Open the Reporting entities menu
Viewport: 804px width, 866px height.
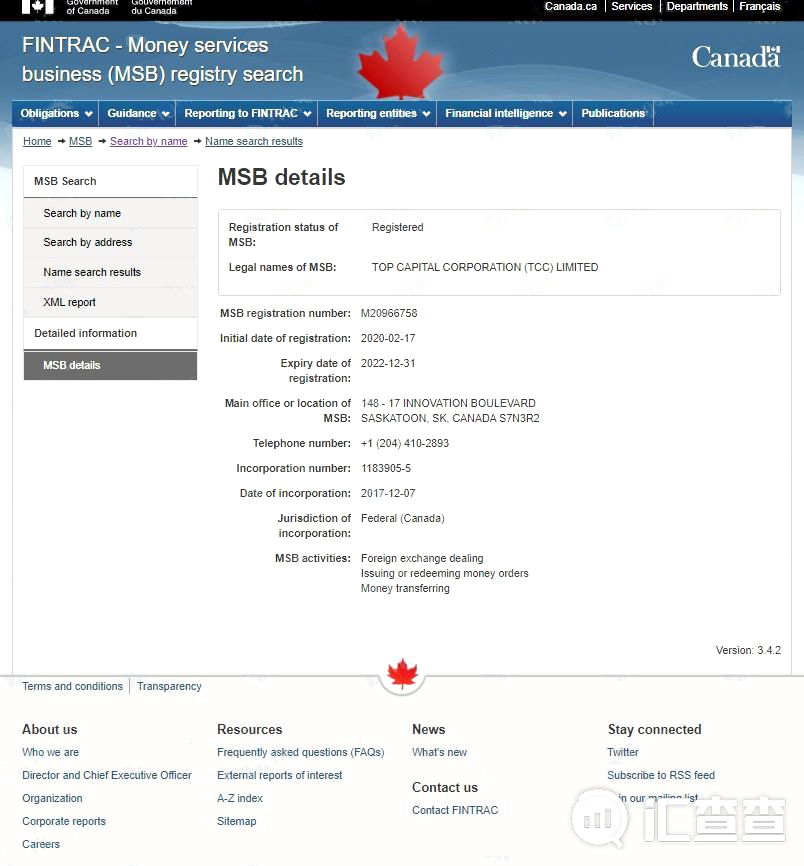(377, 113)
